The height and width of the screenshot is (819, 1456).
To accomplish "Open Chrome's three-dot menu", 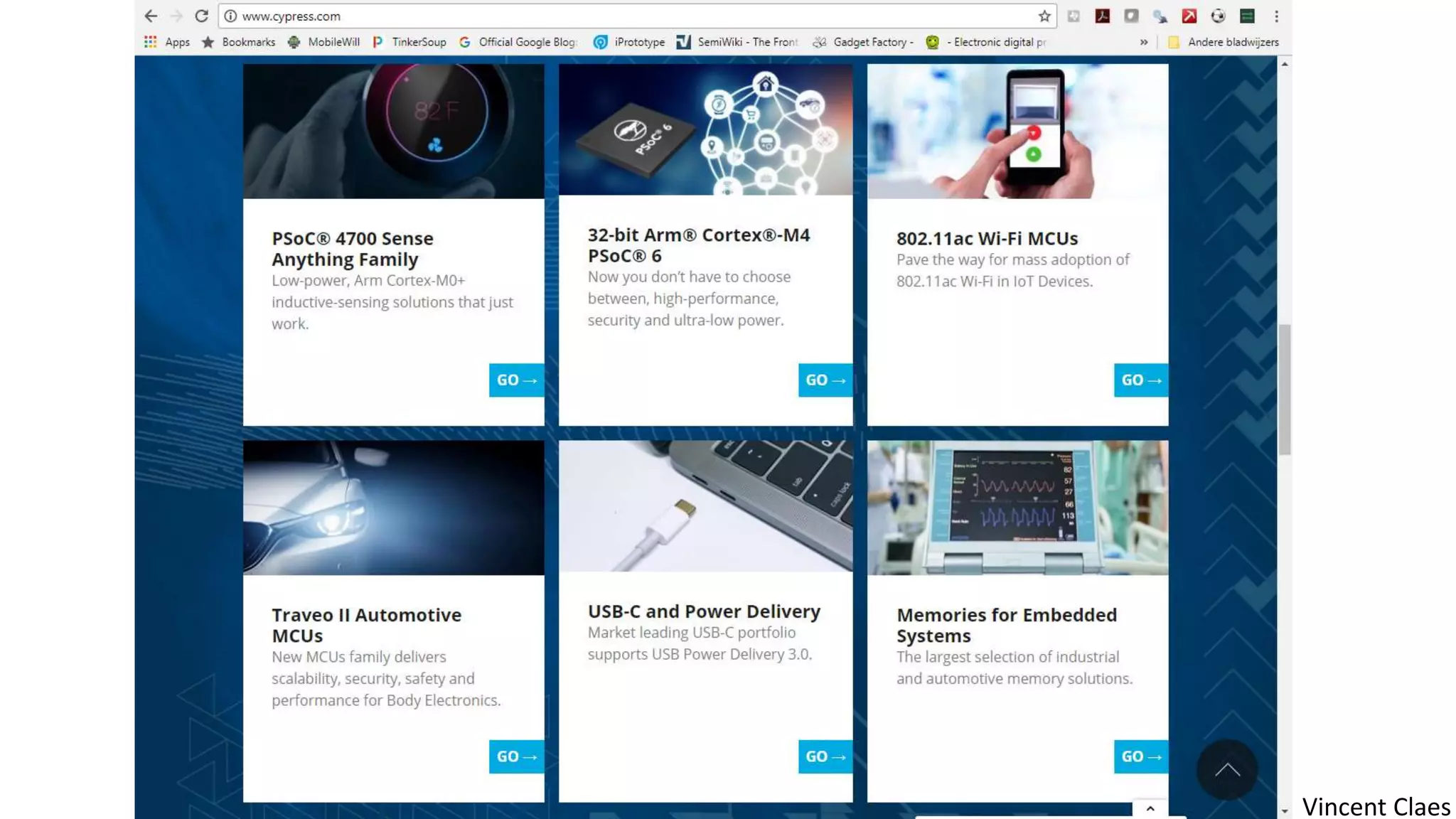I will pos(1276,16).
